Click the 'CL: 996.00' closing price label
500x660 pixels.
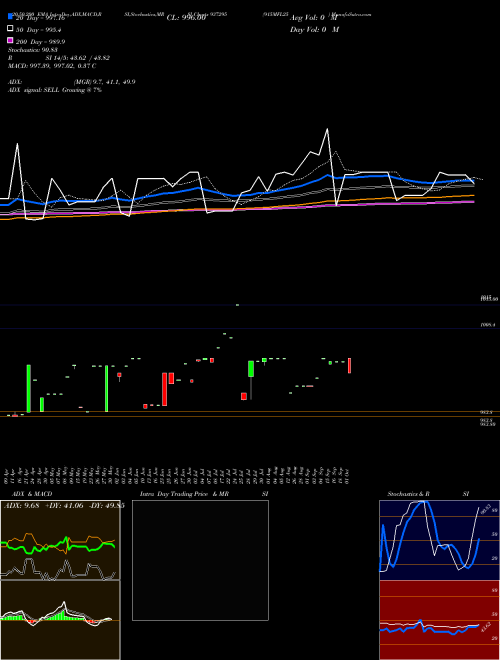[x=186, y=18]
